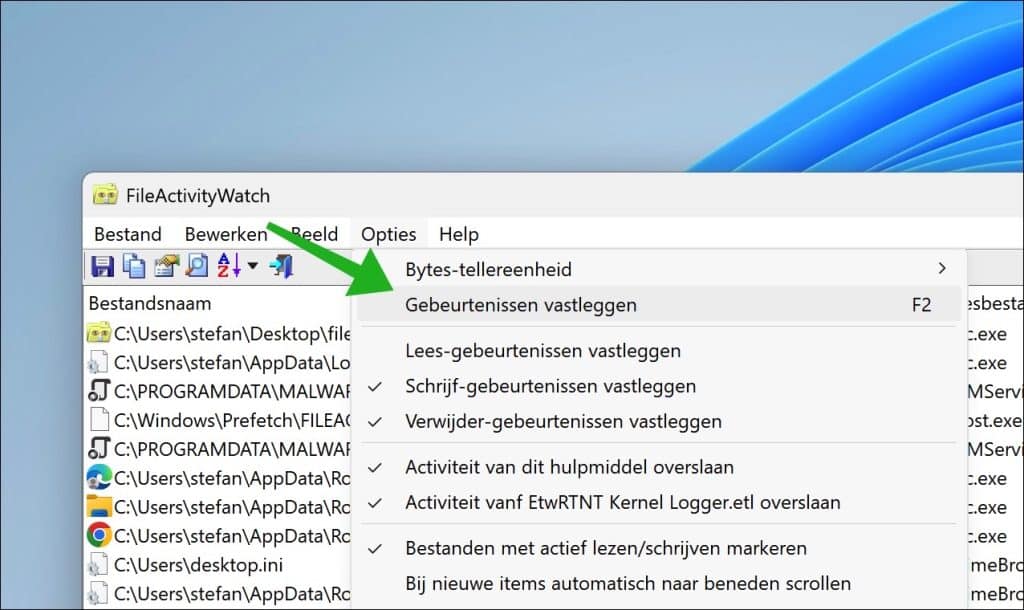Click the Exit door toolbar icon
Viewport: 1024px width, 610px height.
(281, 266)
